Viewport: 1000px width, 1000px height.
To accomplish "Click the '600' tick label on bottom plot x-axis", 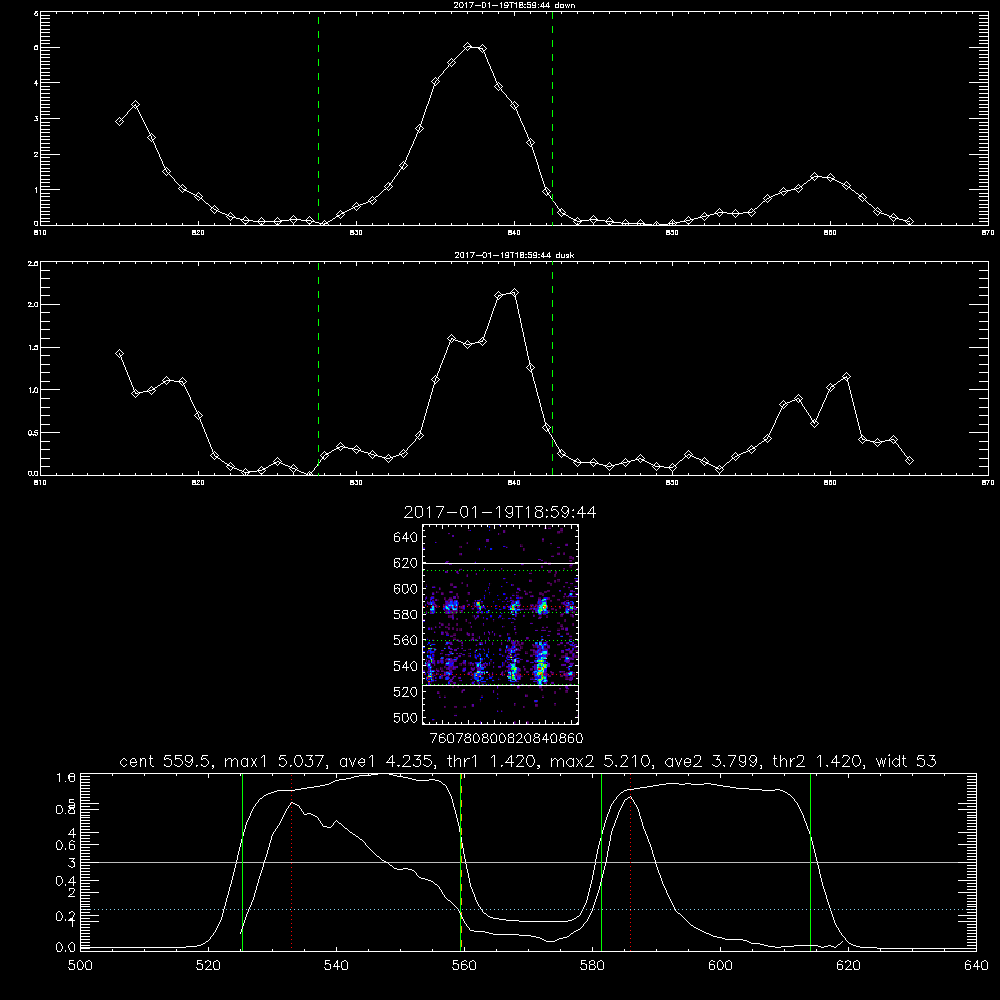I will point(721,966).
